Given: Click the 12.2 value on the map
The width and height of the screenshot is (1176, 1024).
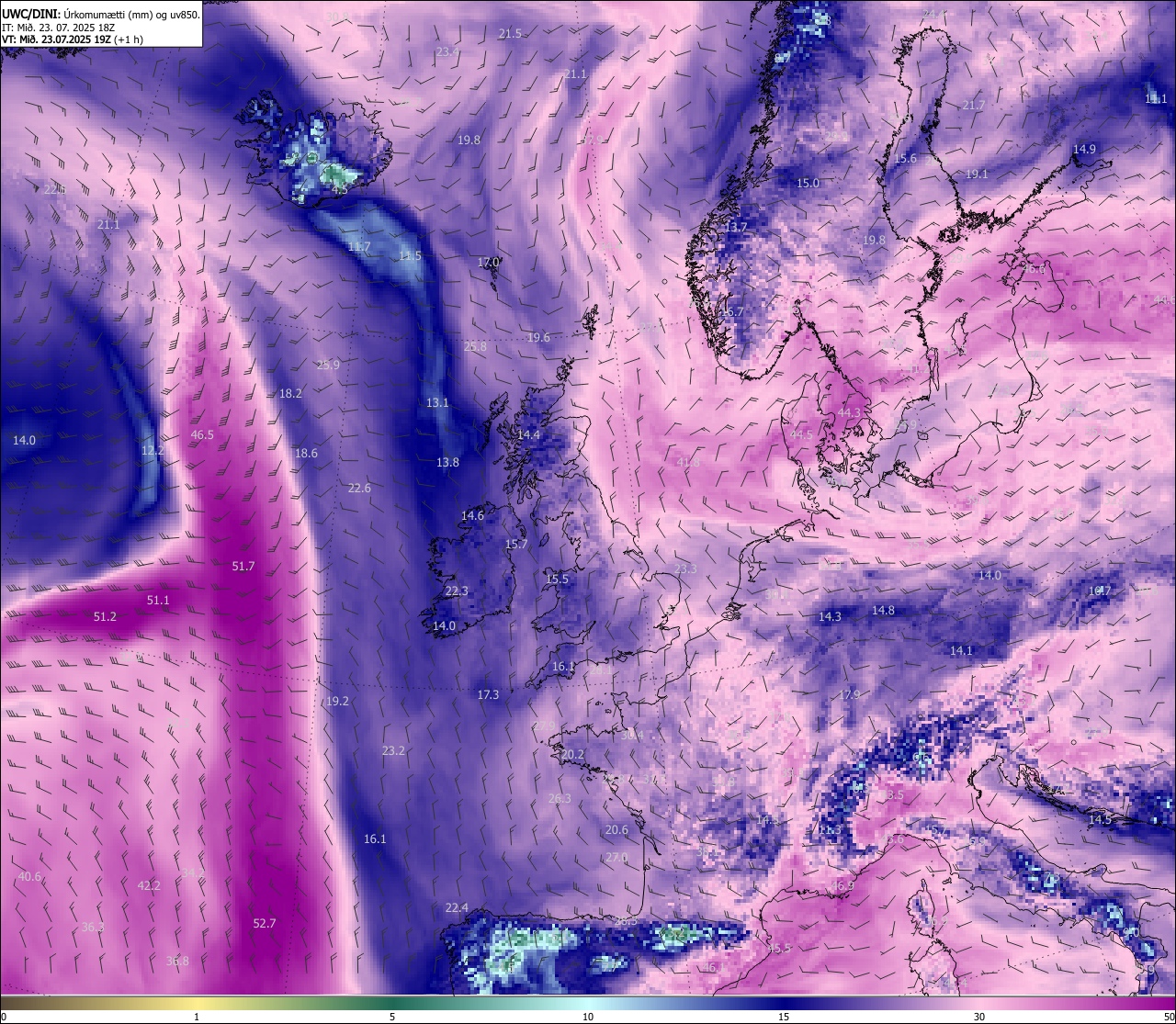Looking at the screenshot, I should (153, 450).
